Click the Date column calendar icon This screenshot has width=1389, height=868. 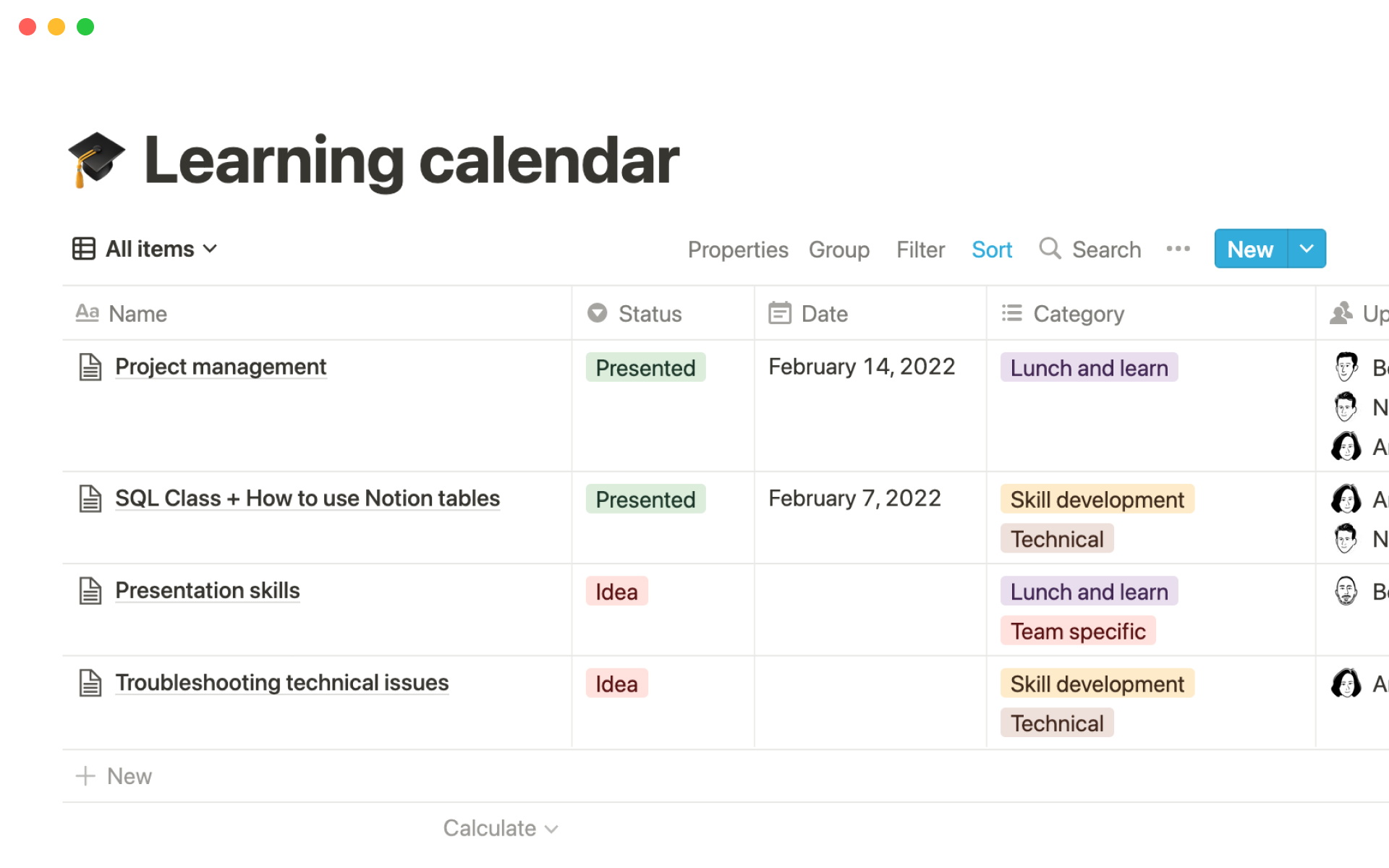click(779, 313)
